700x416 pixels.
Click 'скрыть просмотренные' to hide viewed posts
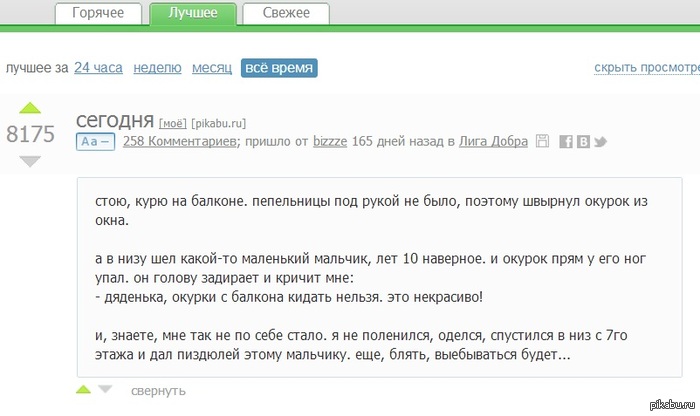646,68
